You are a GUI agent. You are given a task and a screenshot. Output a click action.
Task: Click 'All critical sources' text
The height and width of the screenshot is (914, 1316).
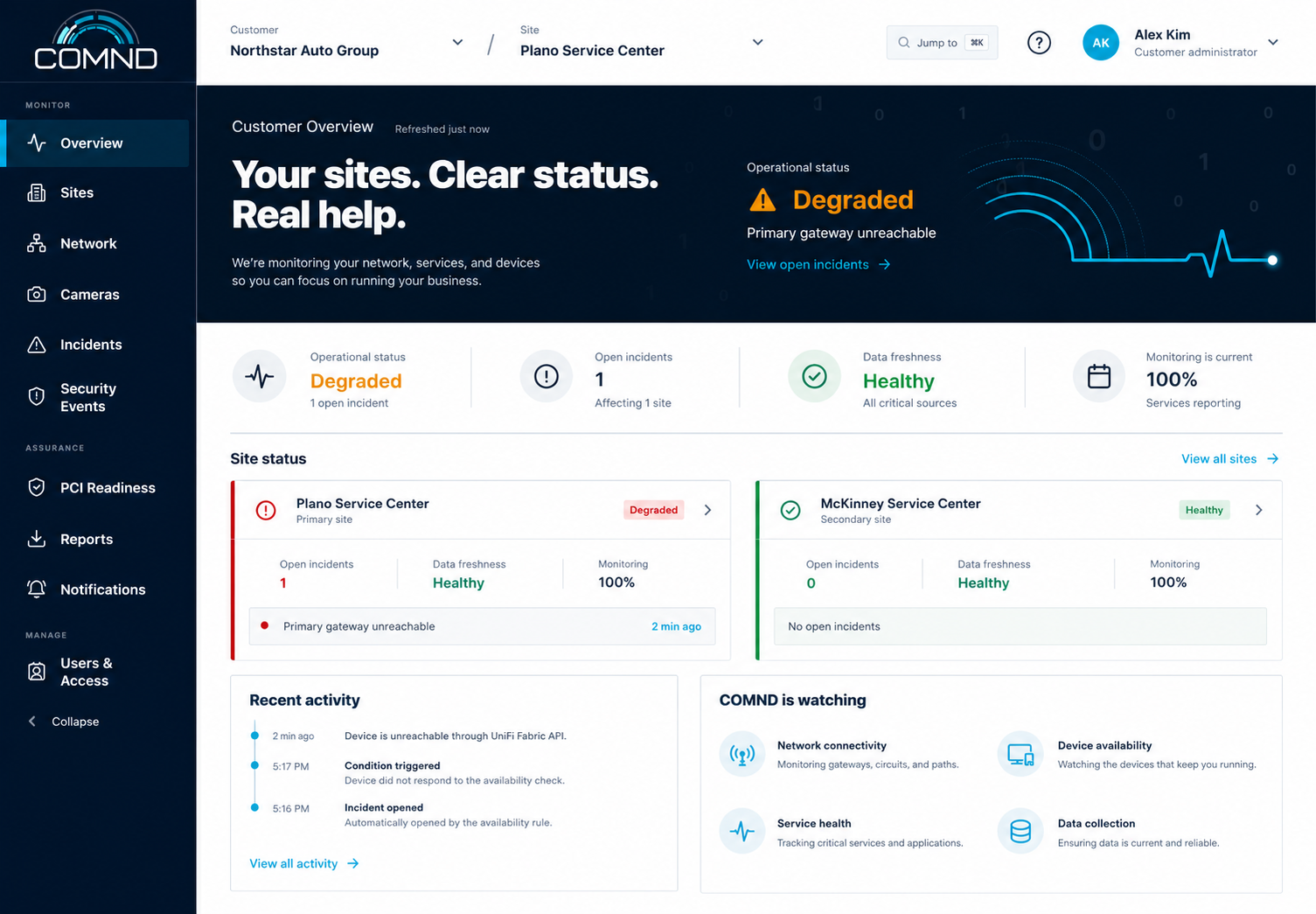click(909, 403)
